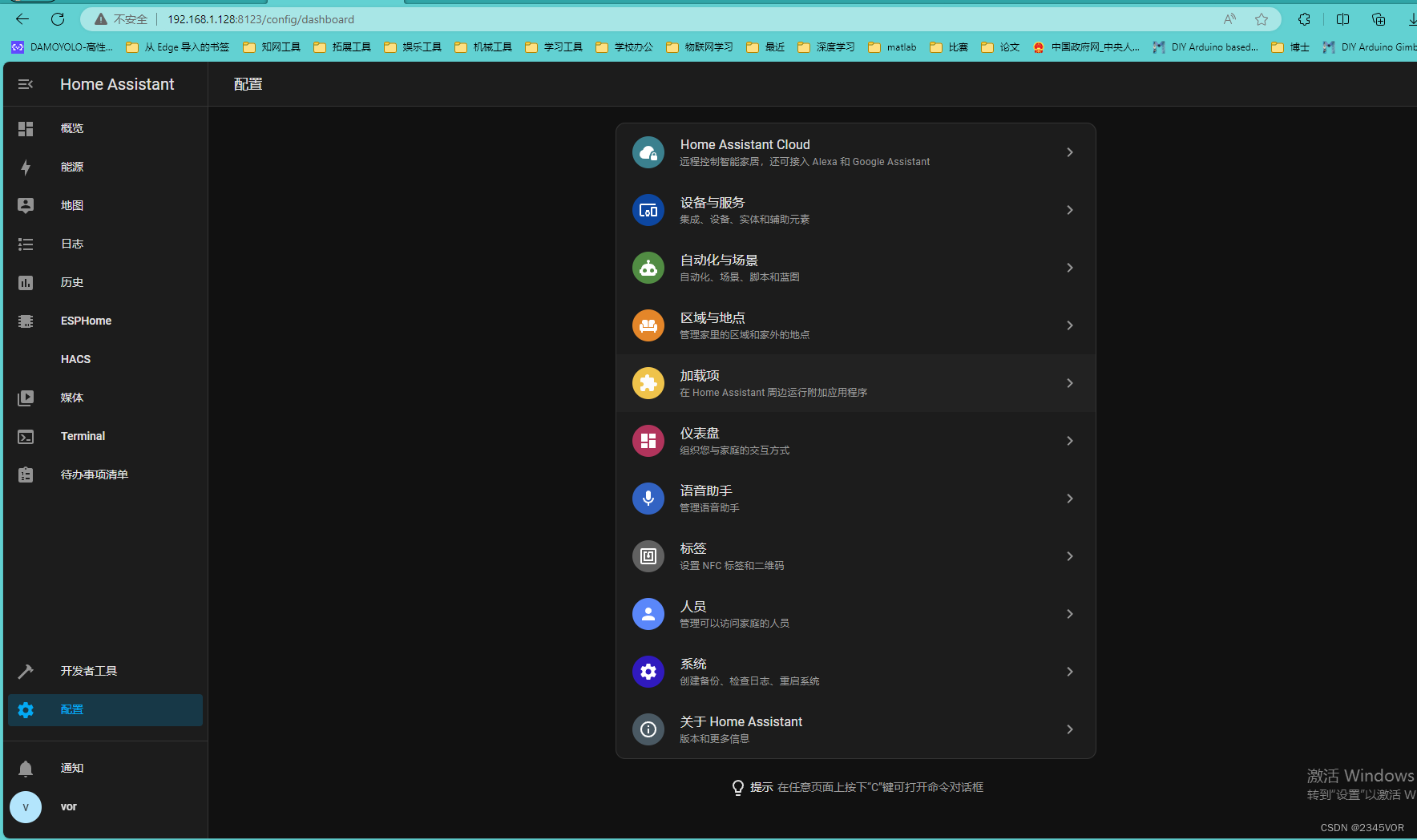Collapse the Home Assistant sidebar menu icon

pyautogui.click(x=26, y=84)
